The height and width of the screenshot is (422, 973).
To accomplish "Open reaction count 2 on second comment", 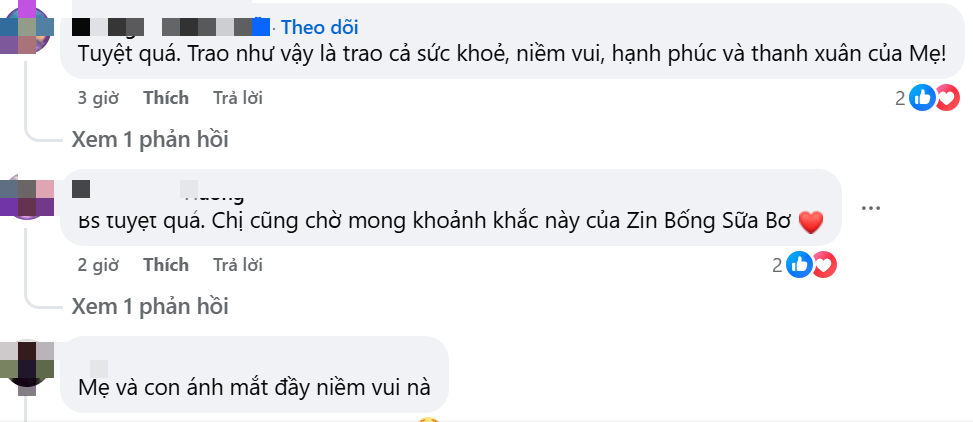I will click(778, 265).
